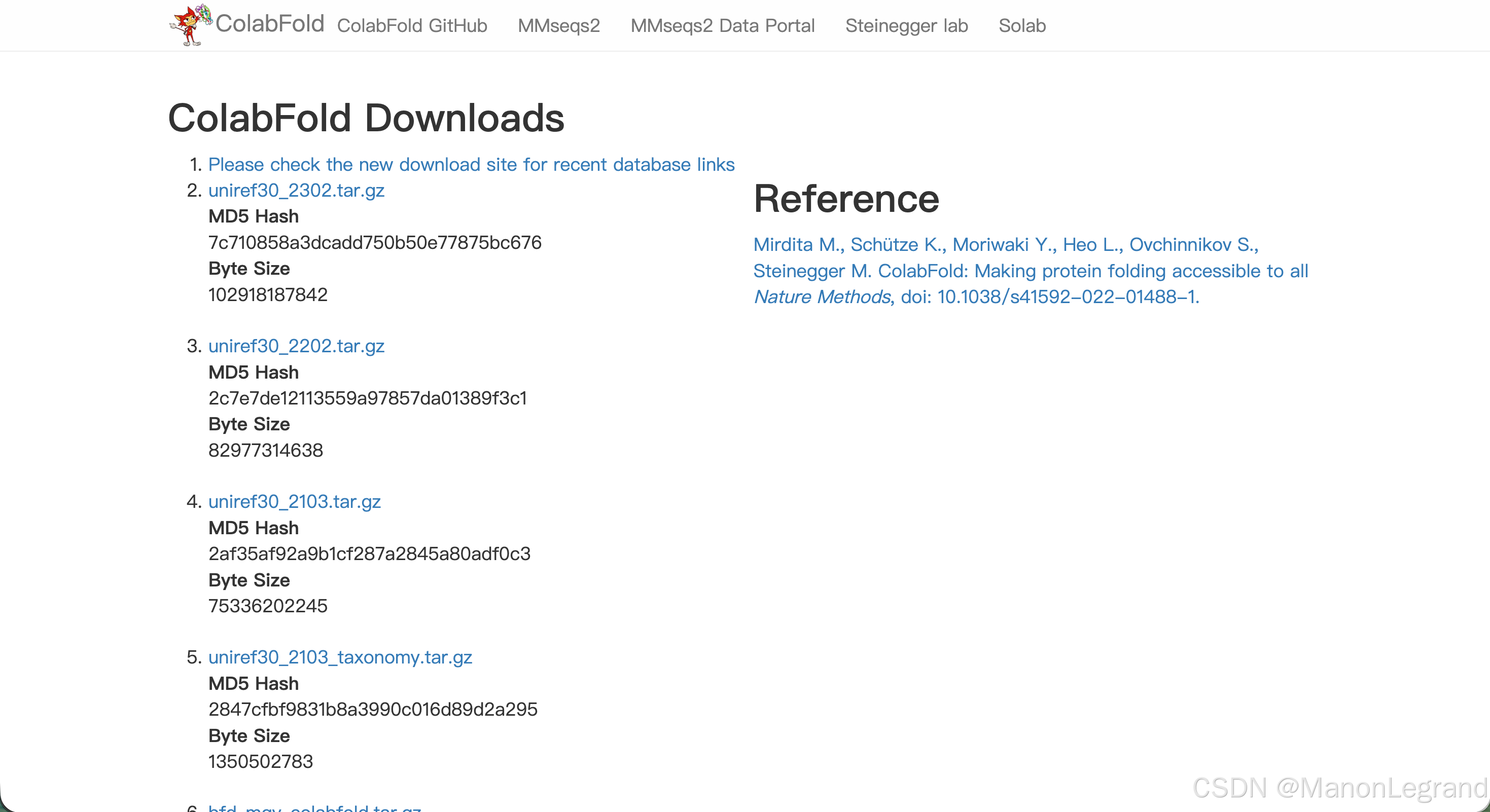Click the Byte Size label under uniref30_2202
Screen dimensions: 1490x812
(x=250, y=424)
